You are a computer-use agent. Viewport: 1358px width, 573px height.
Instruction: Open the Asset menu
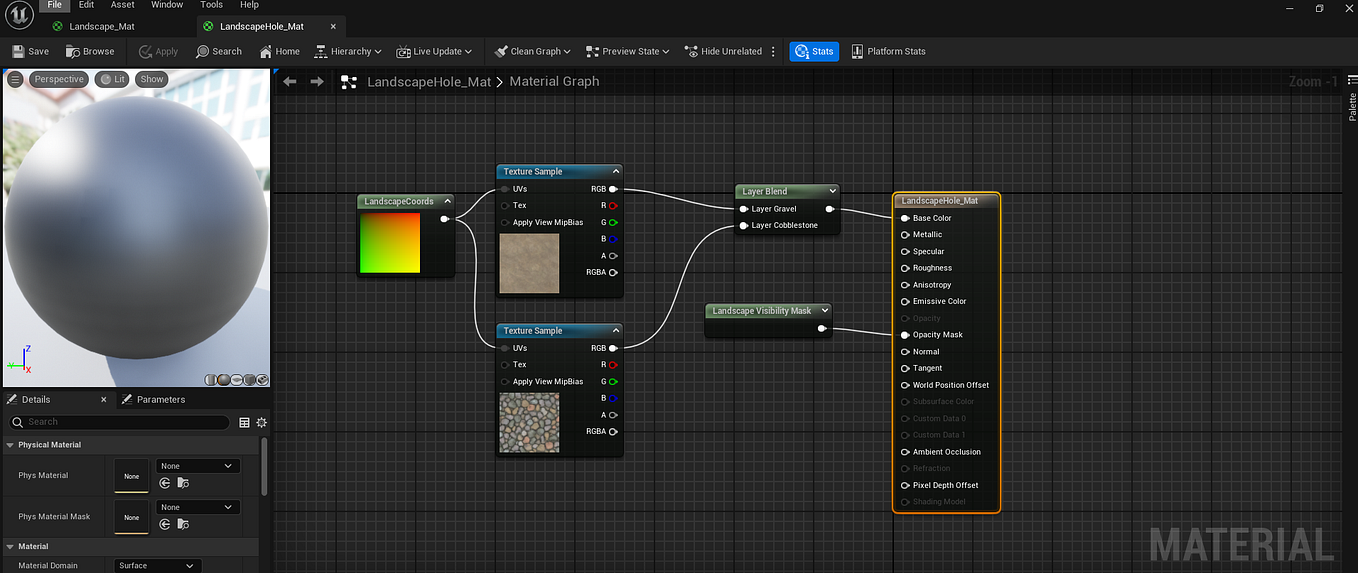click(x=122, y=5)
